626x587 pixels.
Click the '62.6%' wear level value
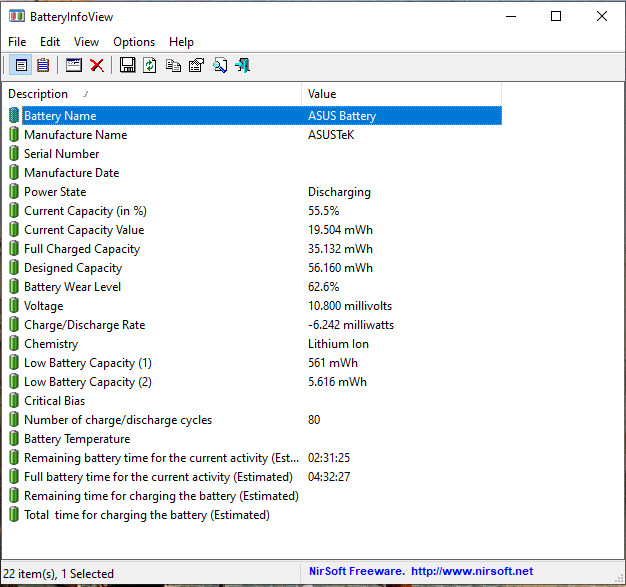(323, 287)
